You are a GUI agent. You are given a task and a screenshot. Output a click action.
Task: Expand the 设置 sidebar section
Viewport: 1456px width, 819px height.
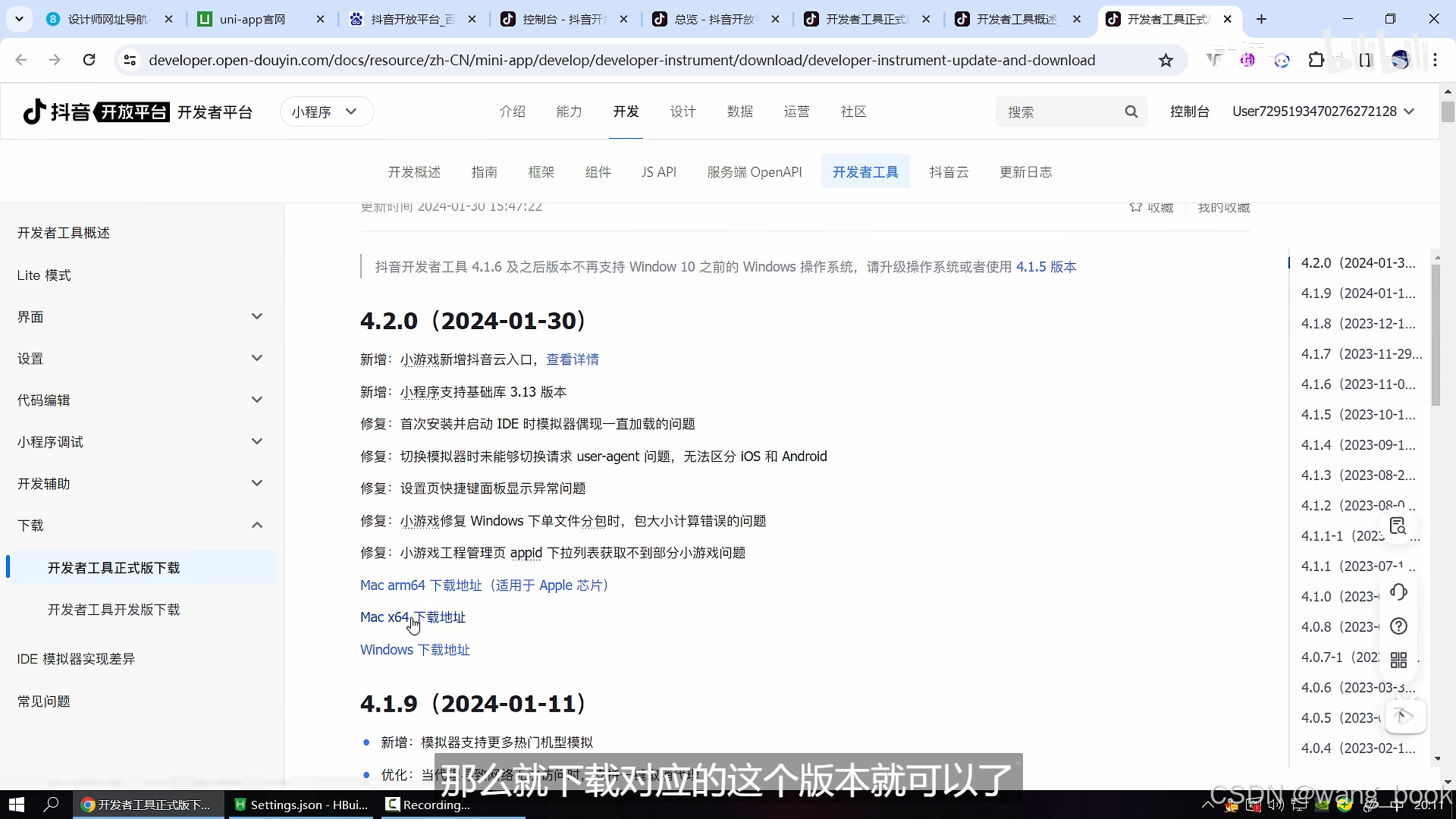coord(256,358)
